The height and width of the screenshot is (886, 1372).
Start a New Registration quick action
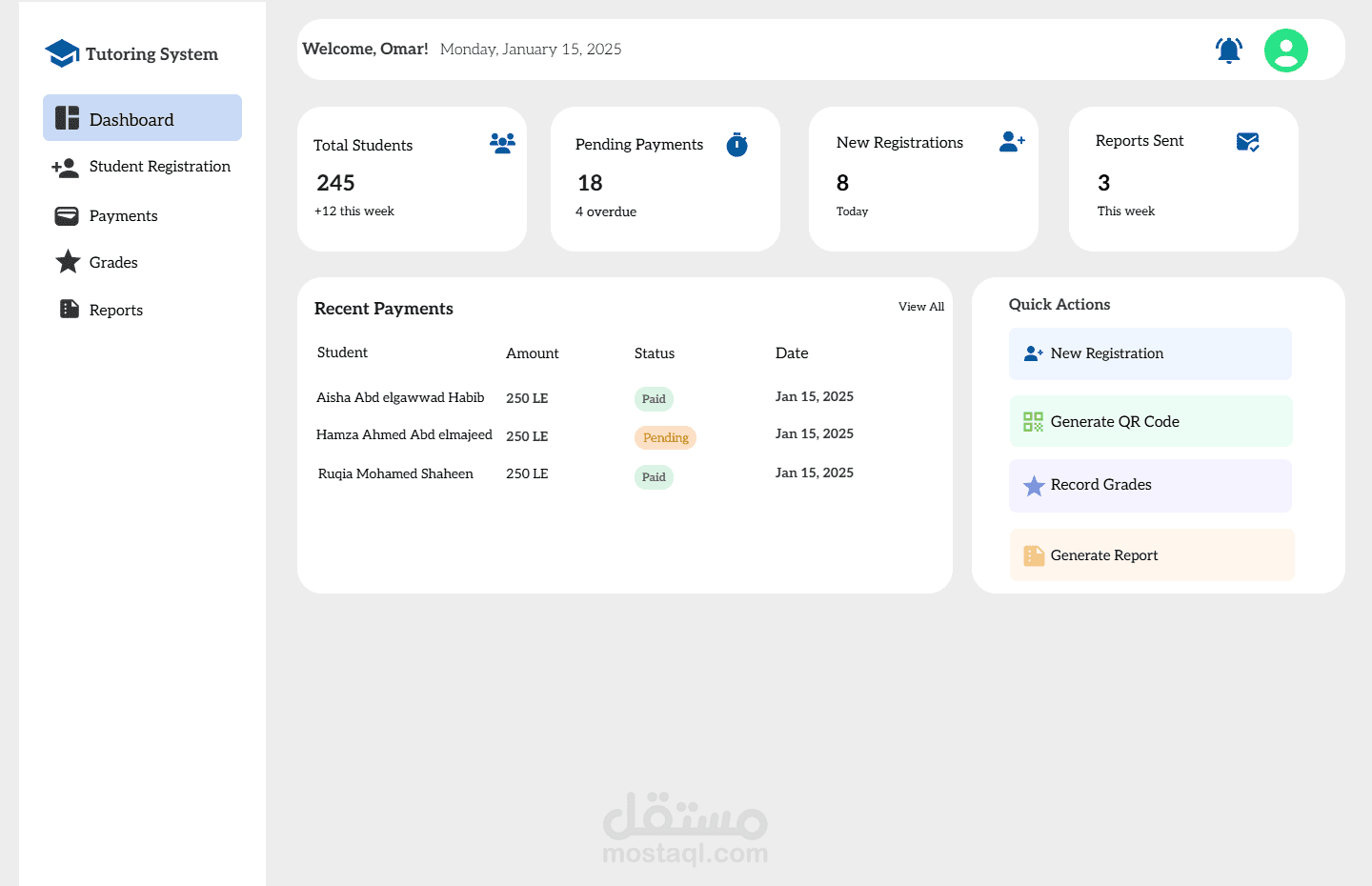click(1150, 353)
